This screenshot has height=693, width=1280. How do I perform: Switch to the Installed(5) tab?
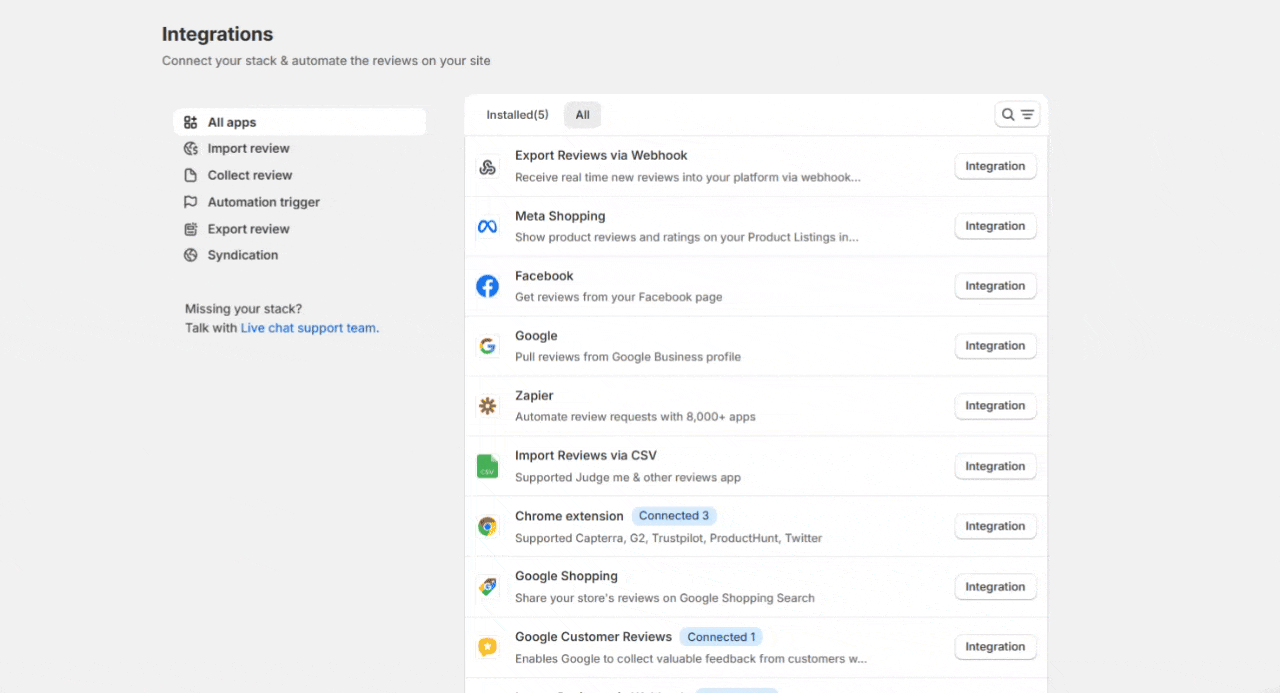(517, 115)
